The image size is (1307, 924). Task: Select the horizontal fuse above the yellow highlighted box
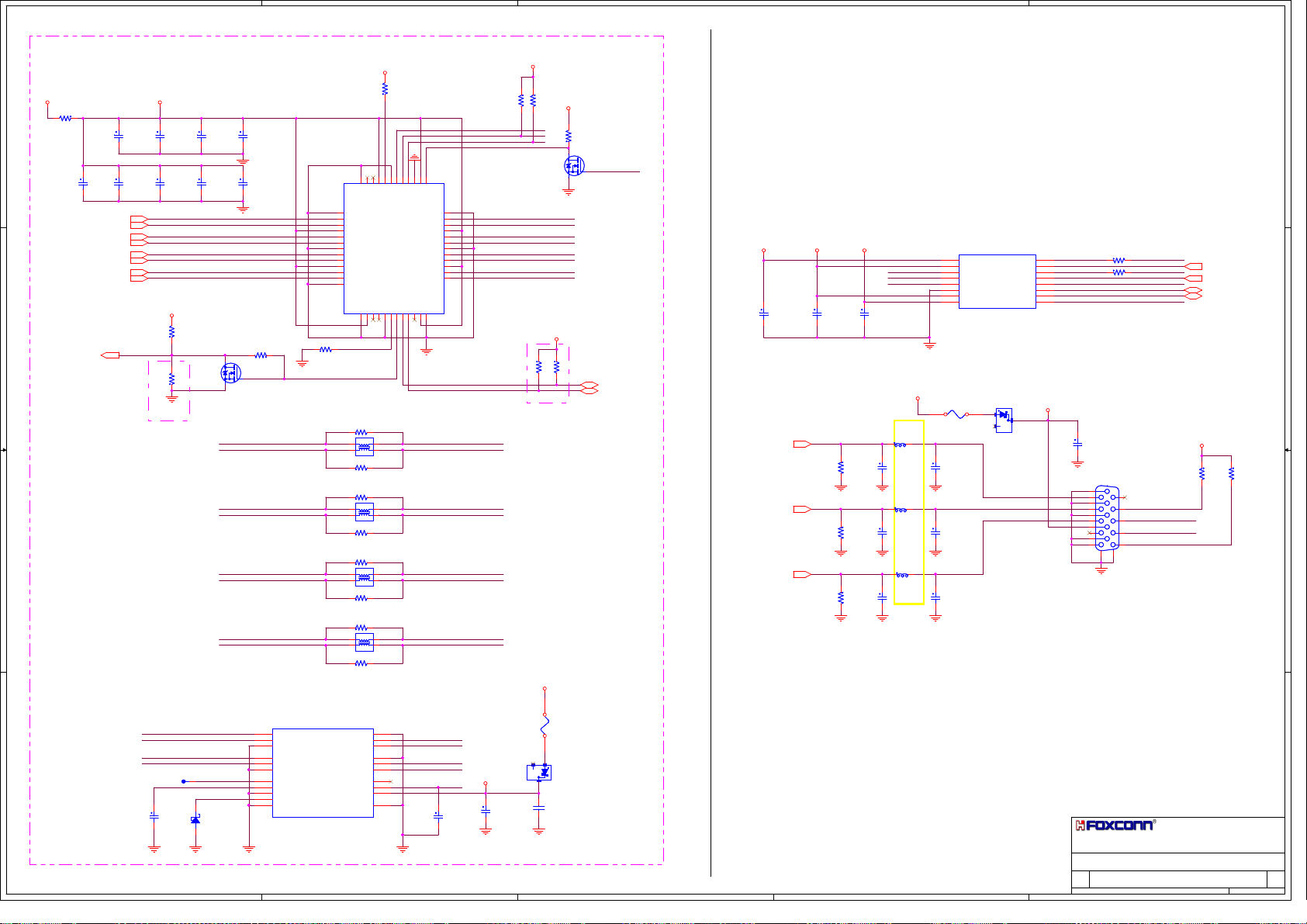point(957,415)
